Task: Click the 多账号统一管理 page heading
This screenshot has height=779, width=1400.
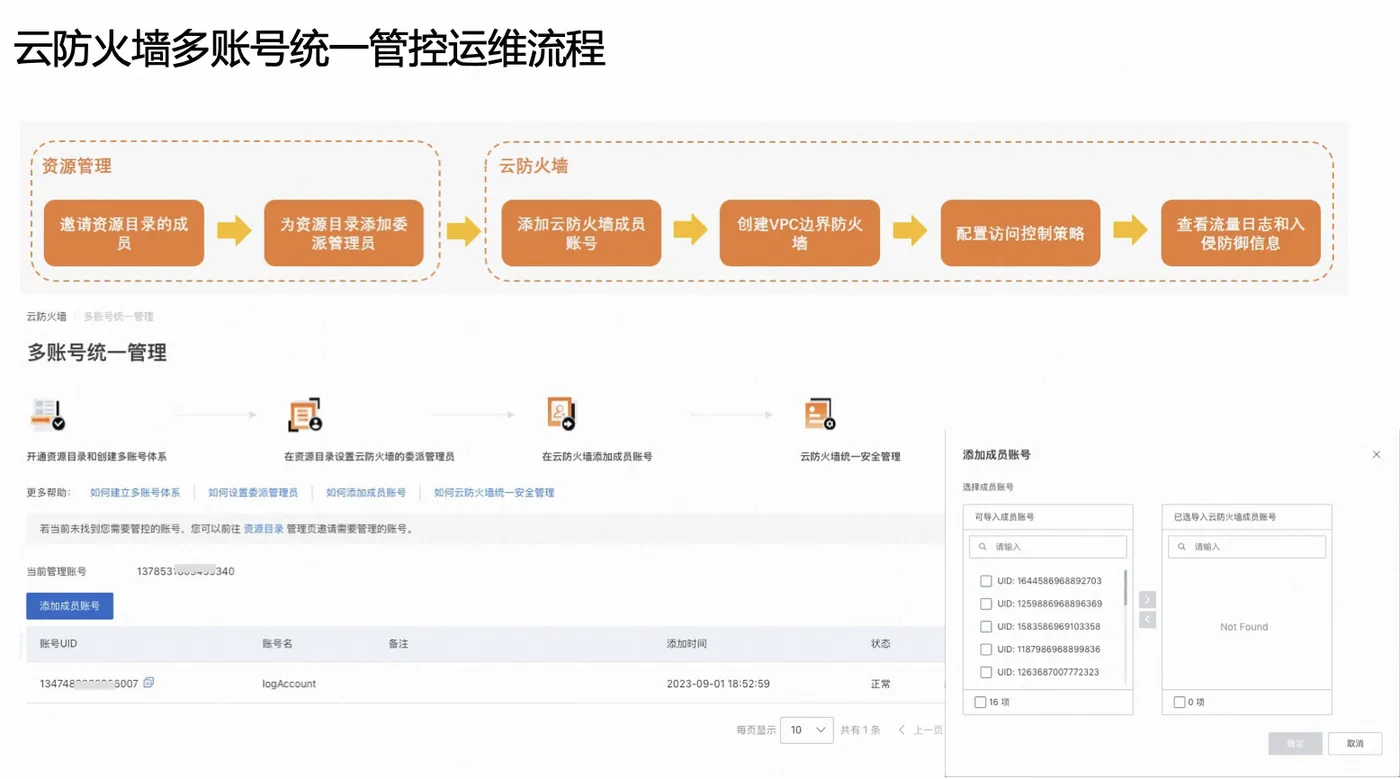Action: point(97,352)
